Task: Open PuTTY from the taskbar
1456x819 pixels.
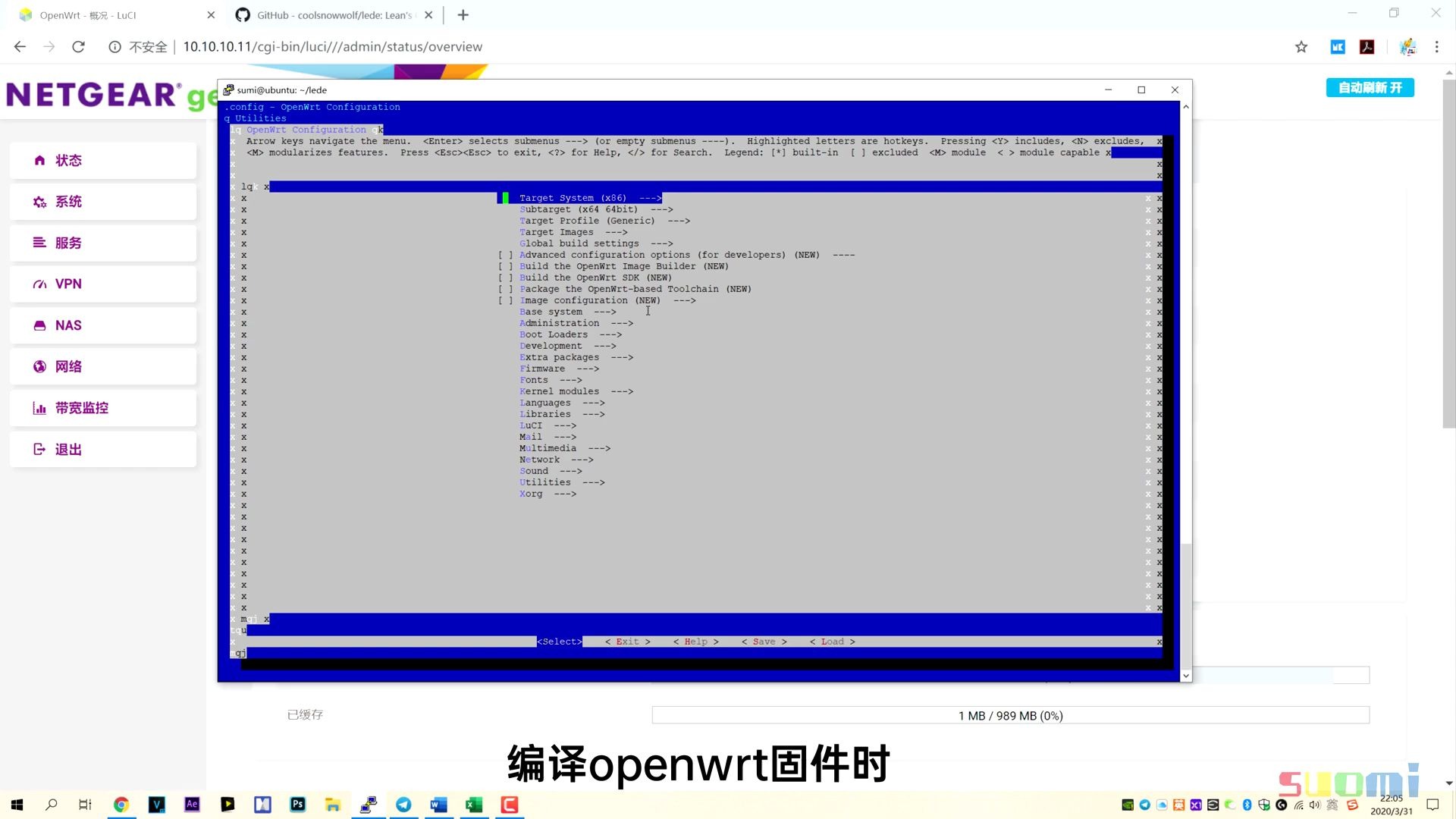Action: click(369, 805)
